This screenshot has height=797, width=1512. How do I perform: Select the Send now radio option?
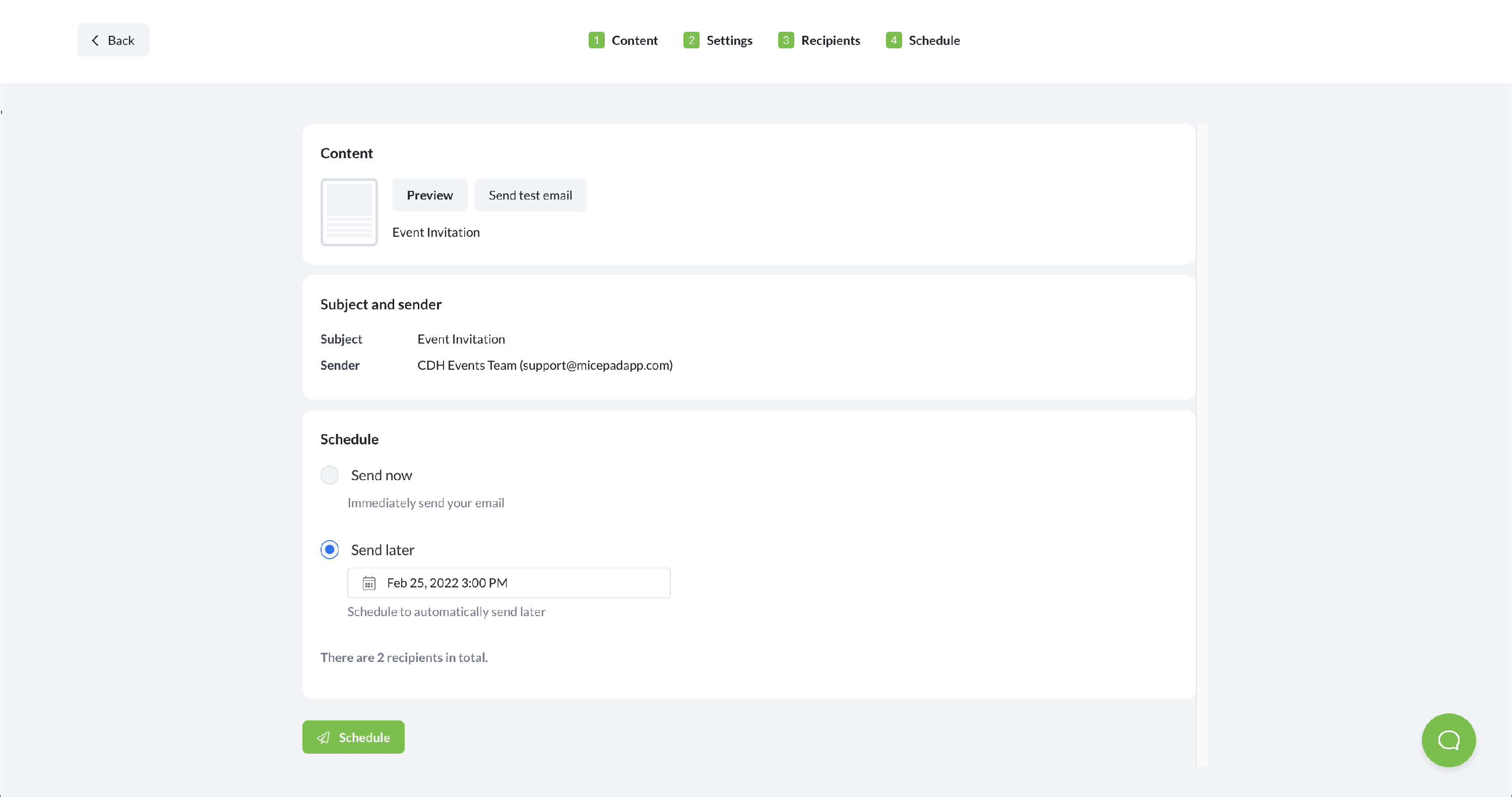330,475
